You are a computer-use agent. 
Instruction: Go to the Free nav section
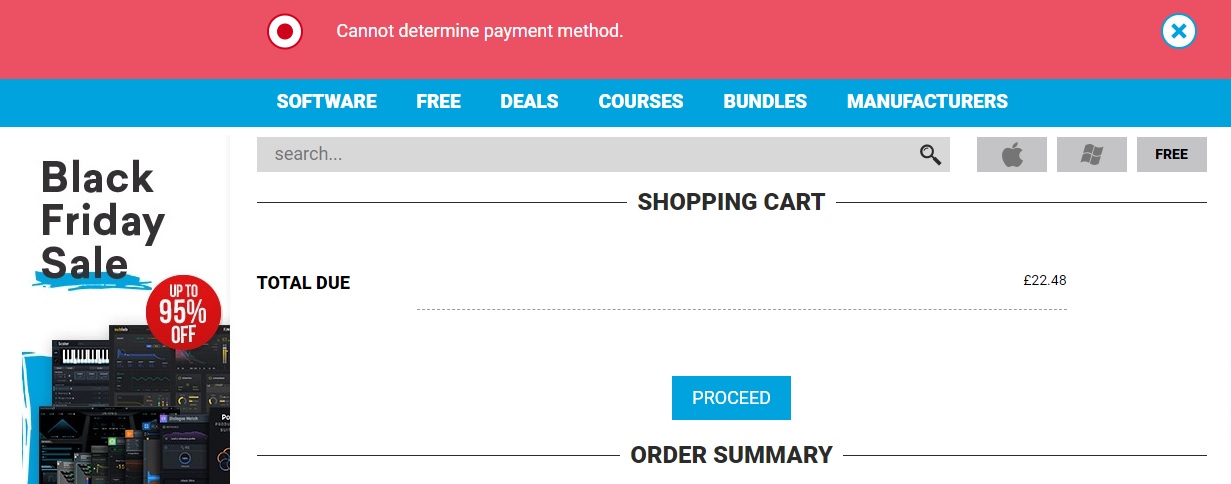coord(438,101)
